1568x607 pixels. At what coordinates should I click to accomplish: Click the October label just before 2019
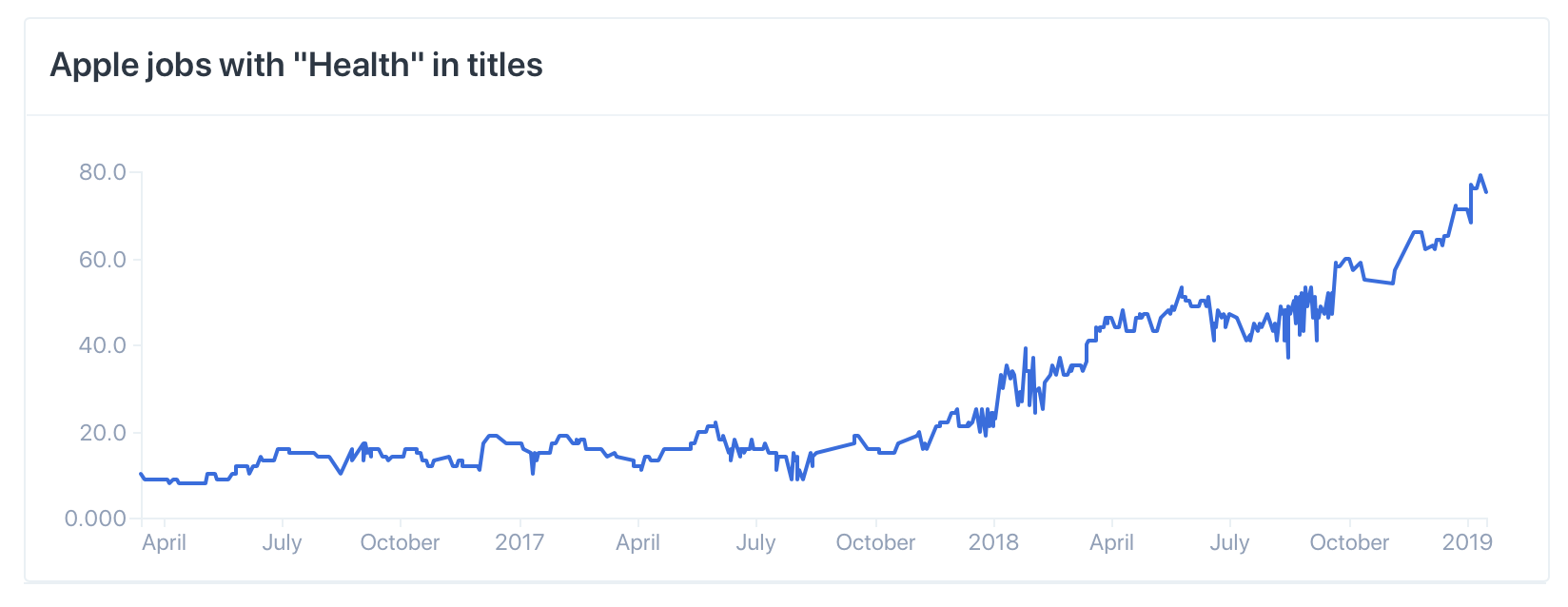point(1349,542)
